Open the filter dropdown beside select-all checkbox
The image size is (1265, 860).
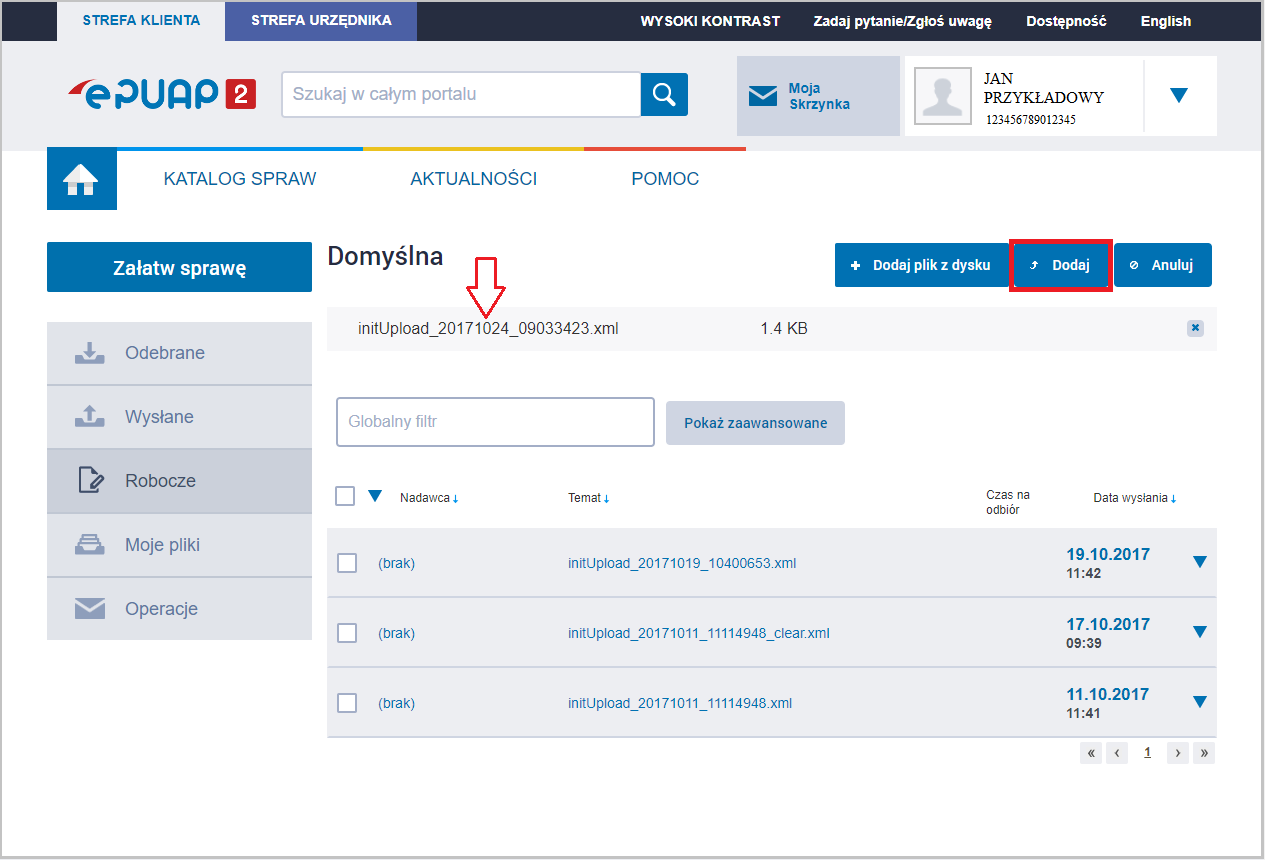(x=375, y=495)
